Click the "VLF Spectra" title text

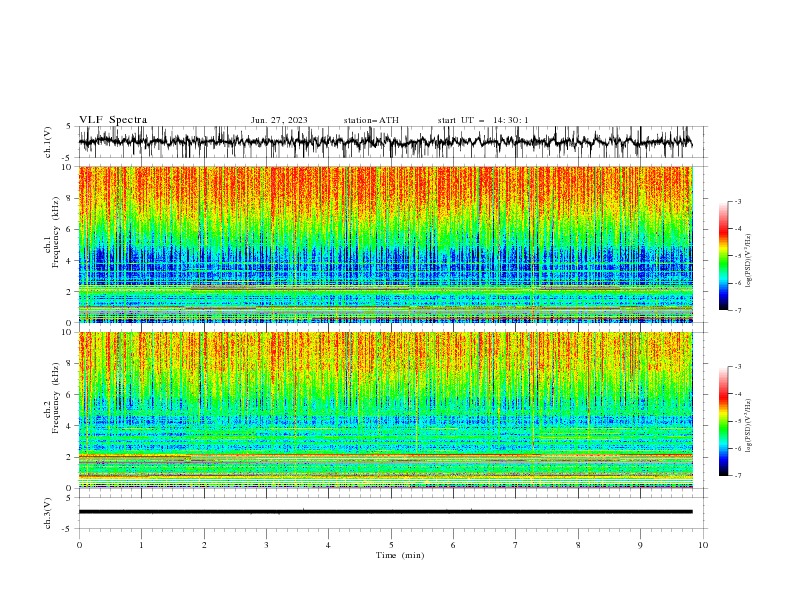point(113,120)
